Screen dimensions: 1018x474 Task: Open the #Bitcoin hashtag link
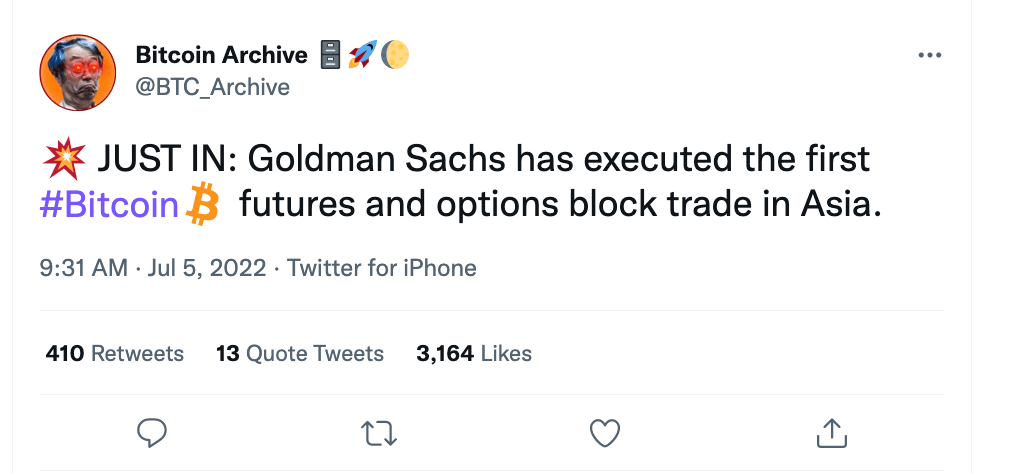pyautogui.click(x=110, y=206)
